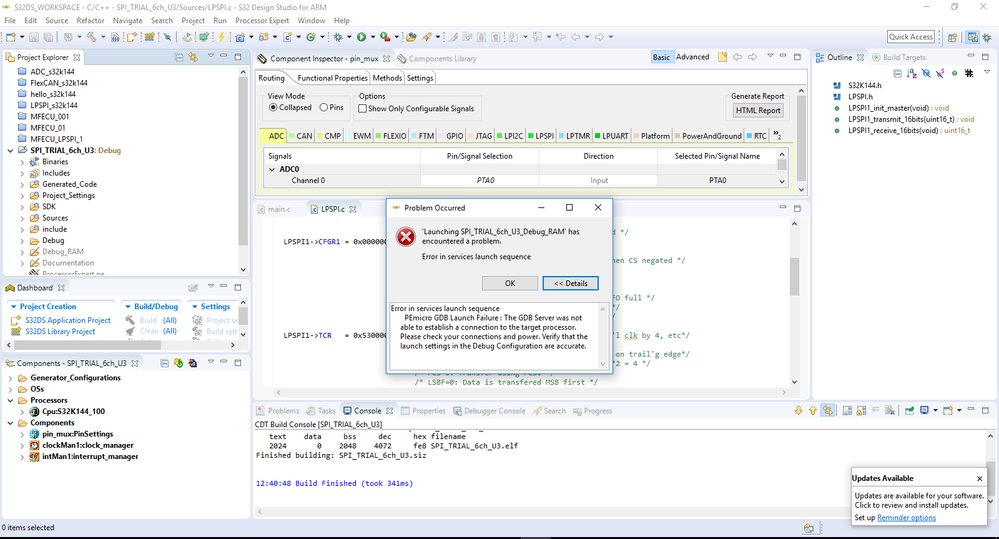Open the Refactor menu
Screen dimensions: 999x539
(x=90, y=20)
